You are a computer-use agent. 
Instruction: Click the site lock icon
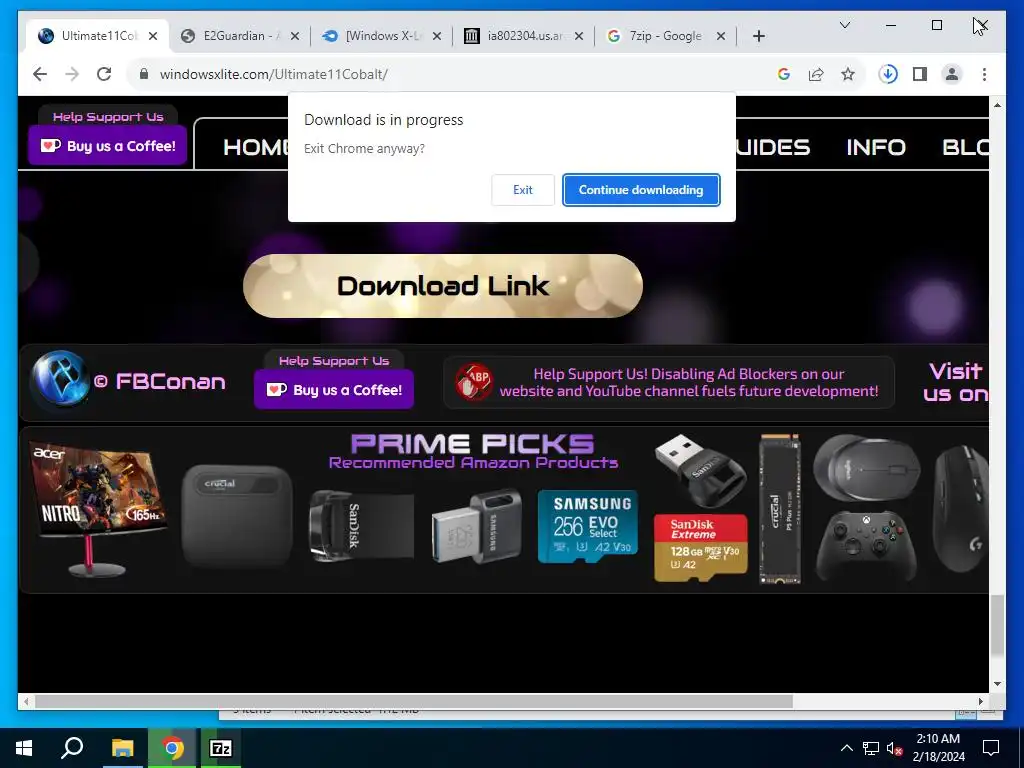(144, 74)
